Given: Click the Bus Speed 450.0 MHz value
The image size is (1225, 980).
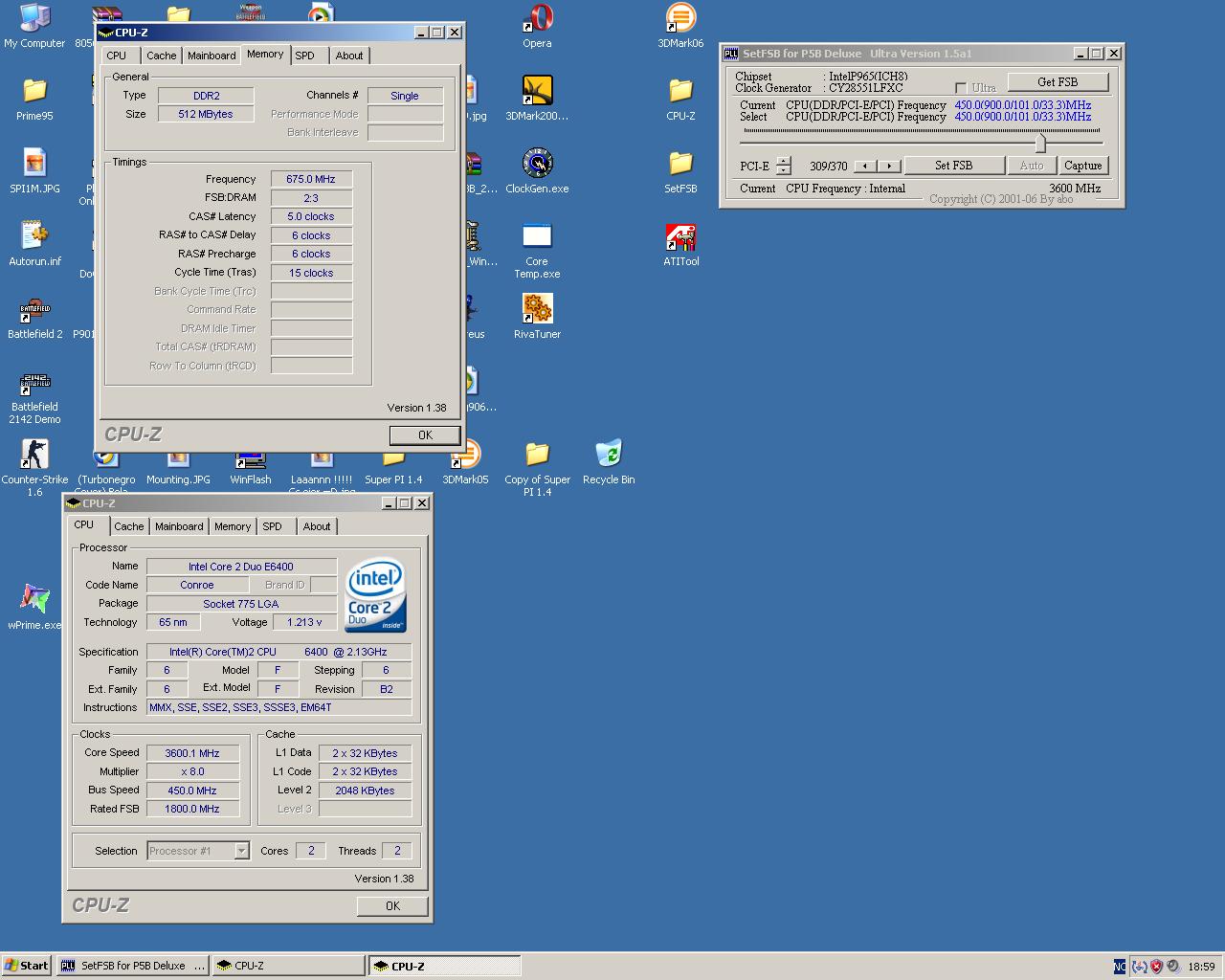Looking at the screenshot, I should (191, 791).
